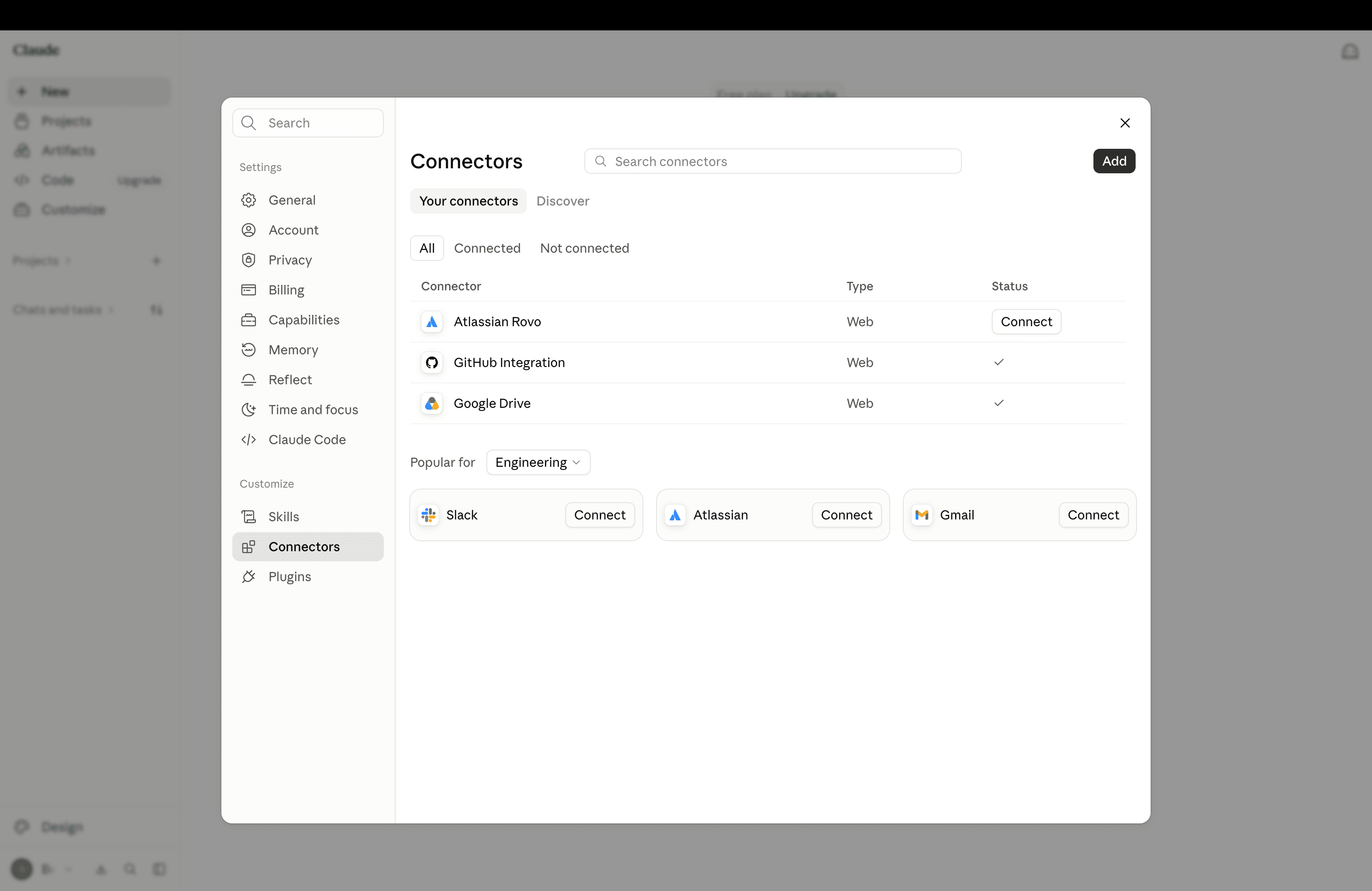Click the Privacy shield icon

(249, 260)
